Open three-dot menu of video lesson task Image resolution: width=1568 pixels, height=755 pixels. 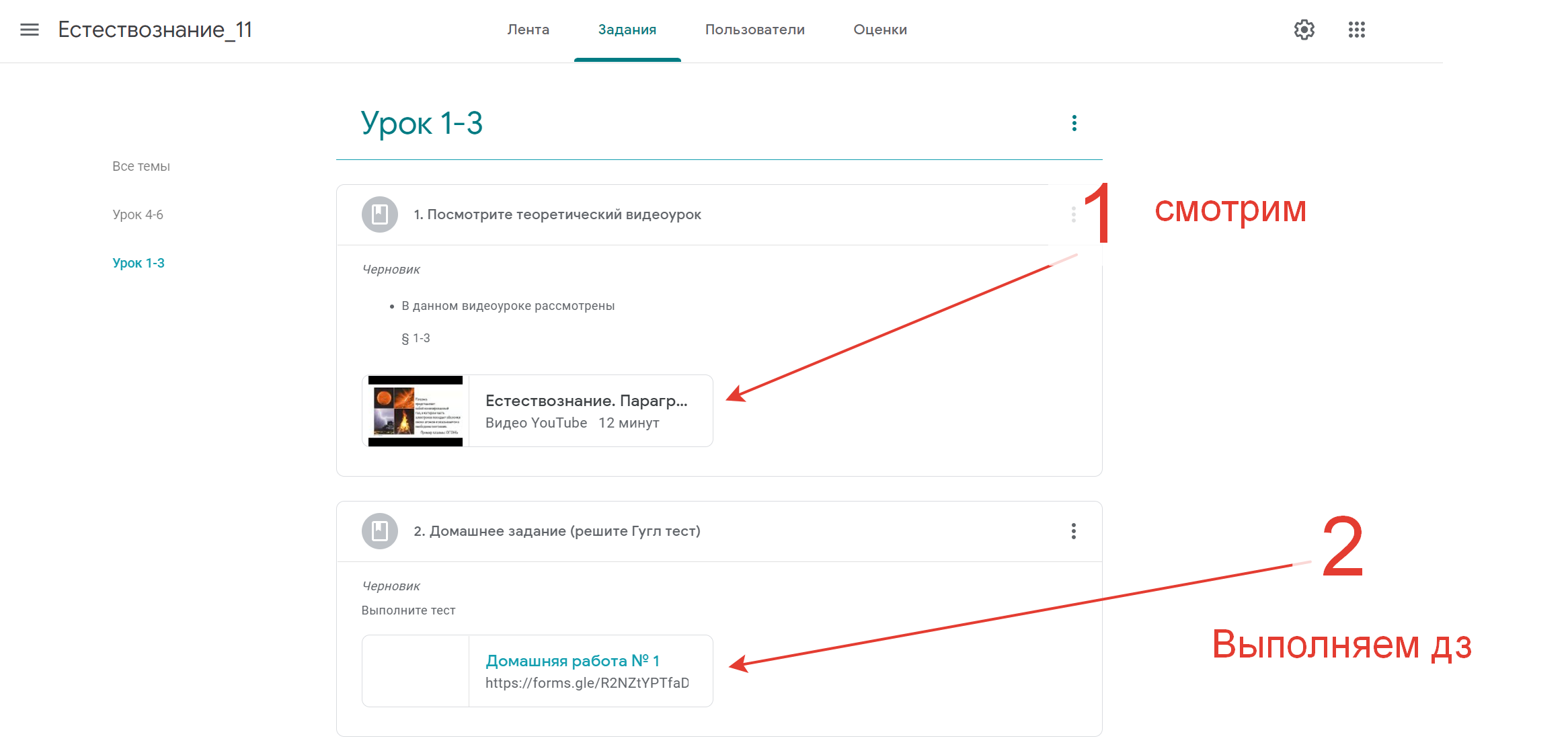pos(1073,214)
